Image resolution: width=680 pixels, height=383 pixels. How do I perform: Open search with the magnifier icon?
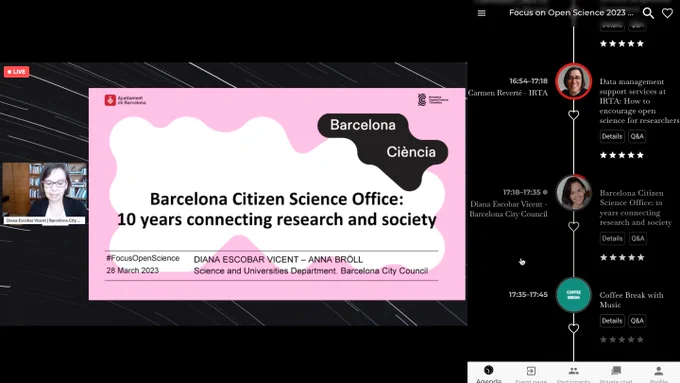648,13
